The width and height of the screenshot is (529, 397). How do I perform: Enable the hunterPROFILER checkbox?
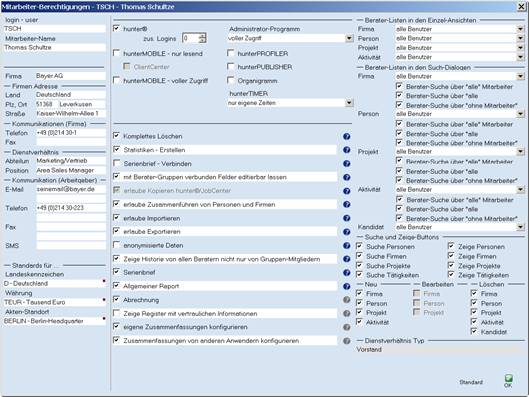coord(231,53)
